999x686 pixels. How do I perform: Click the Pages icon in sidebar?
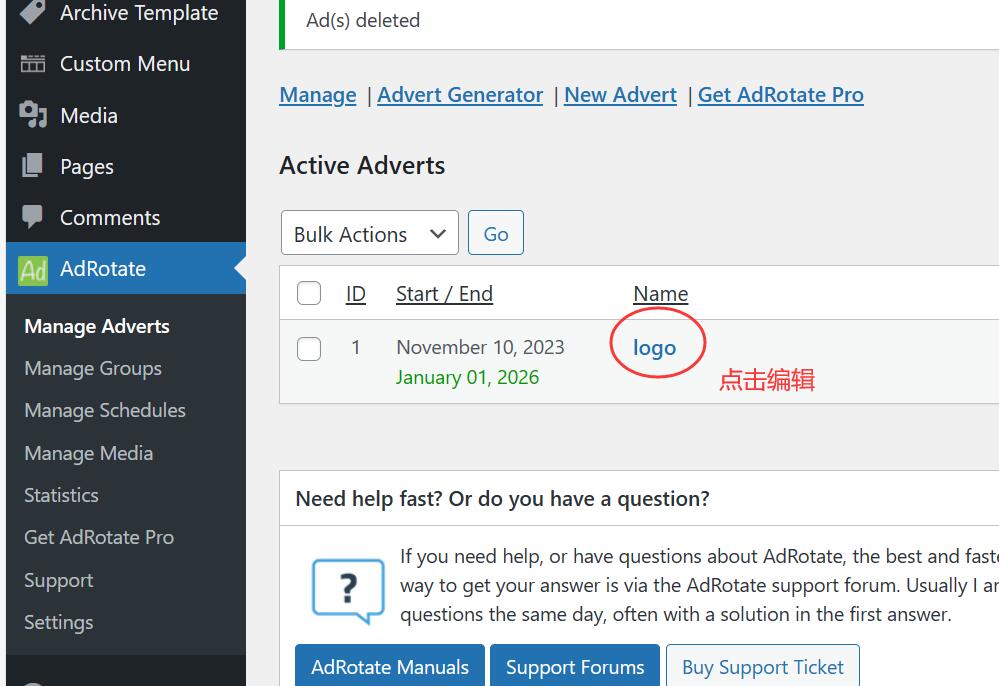pos(33,166)
